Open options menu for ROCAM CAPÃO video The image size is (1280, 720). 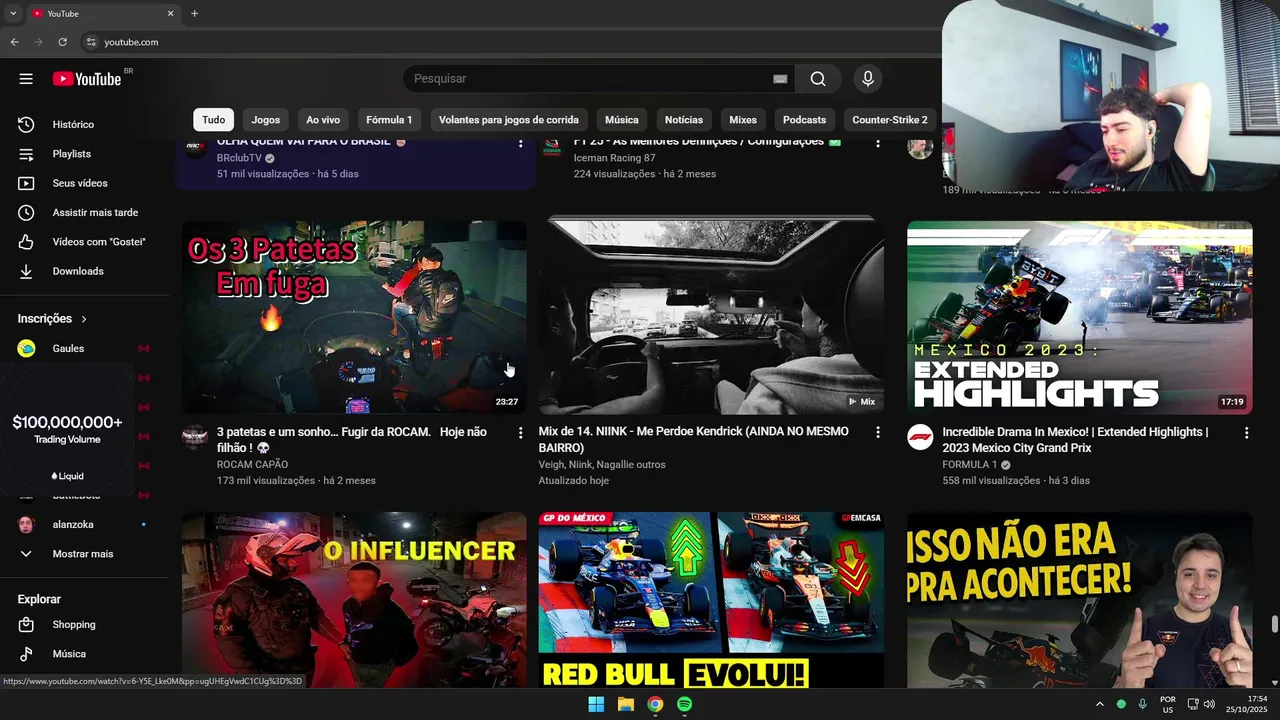coord(520,433)
